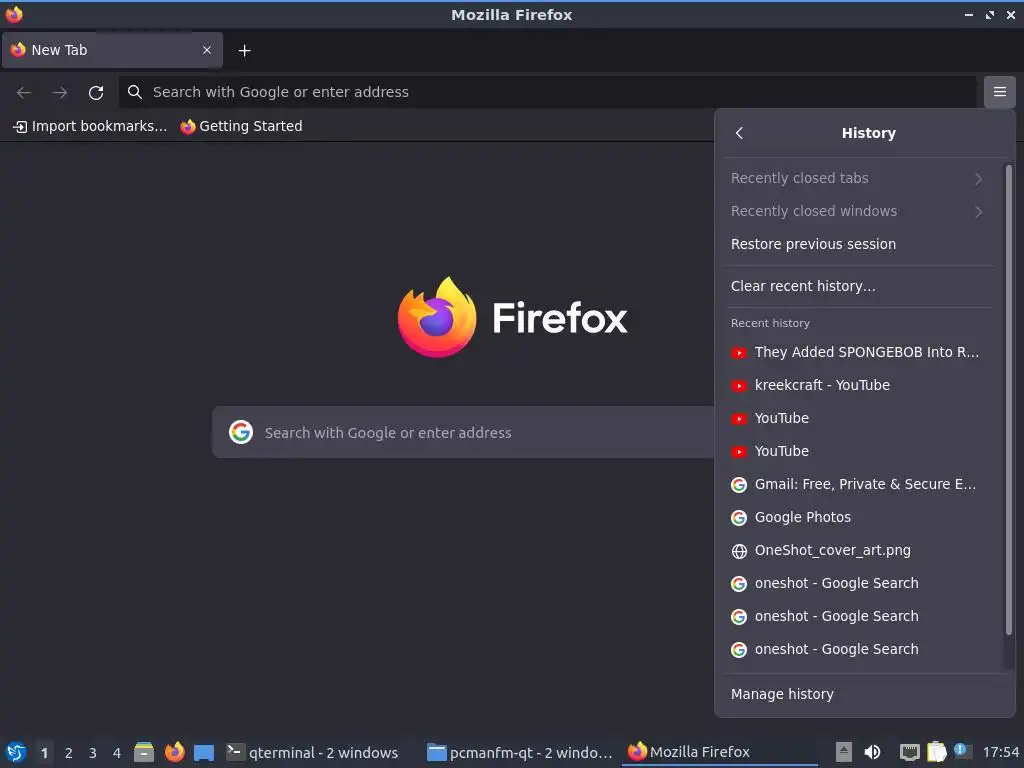Image resolution: width=1024 pixels, height=768 pixels.
Task: Launch file manager from taskbar quick launch
Action: pos(144,752)
